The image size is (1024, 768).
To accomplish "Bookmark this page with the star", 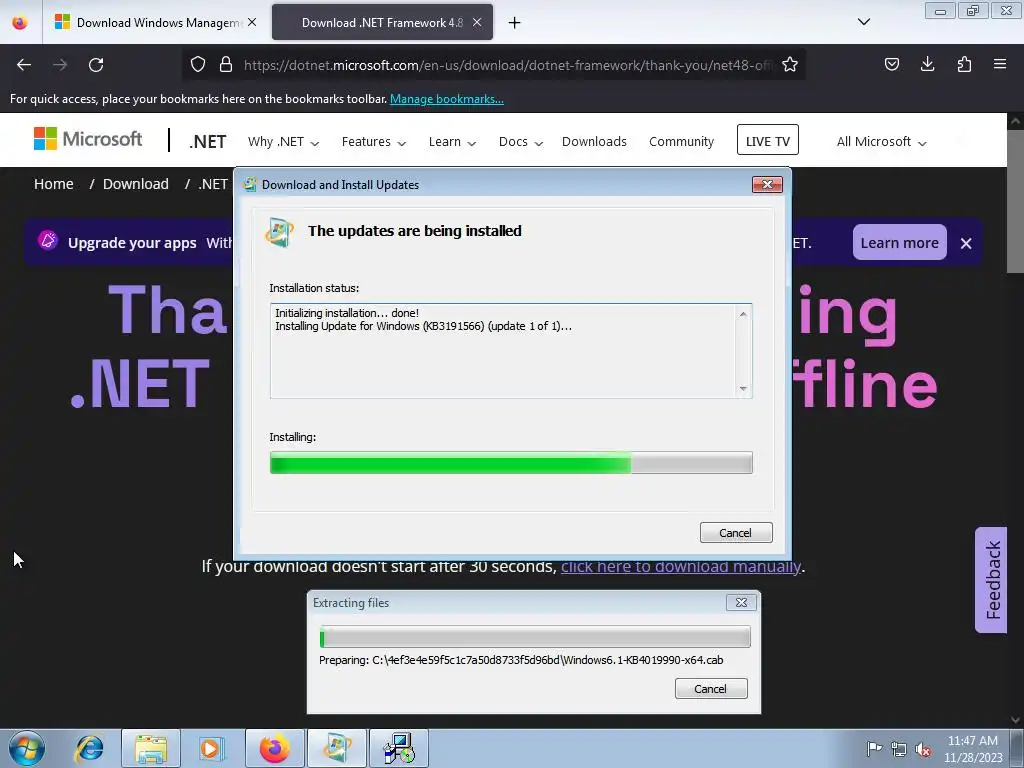I will [790, 64].
